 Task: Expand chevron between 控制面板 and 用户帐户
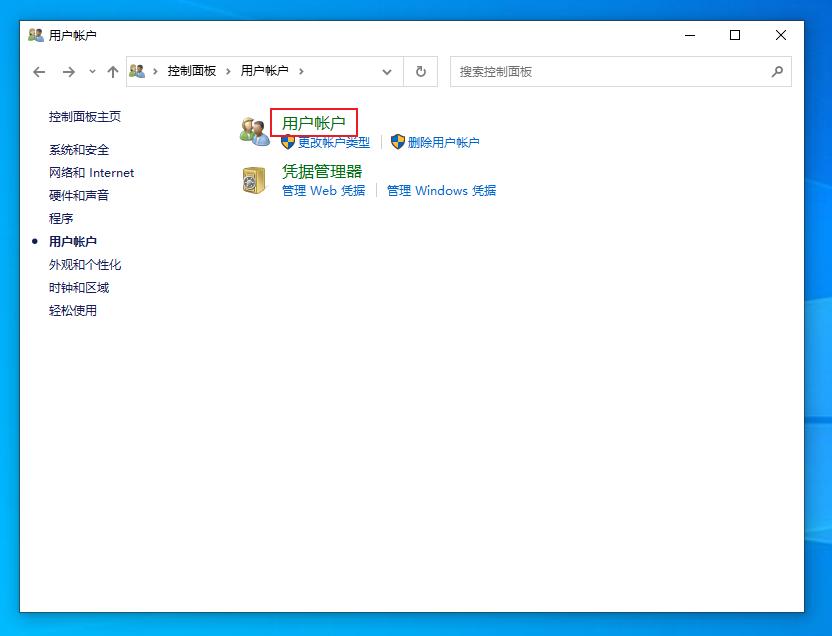(228, 71)
